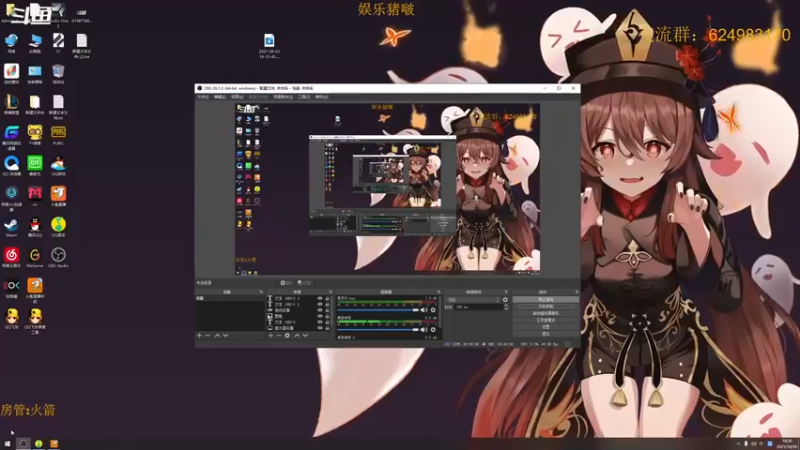The width and height of the screenshot is (800, 450).
Task: Click the OBS icon in the taskbar
Action: tap(23, 444)
